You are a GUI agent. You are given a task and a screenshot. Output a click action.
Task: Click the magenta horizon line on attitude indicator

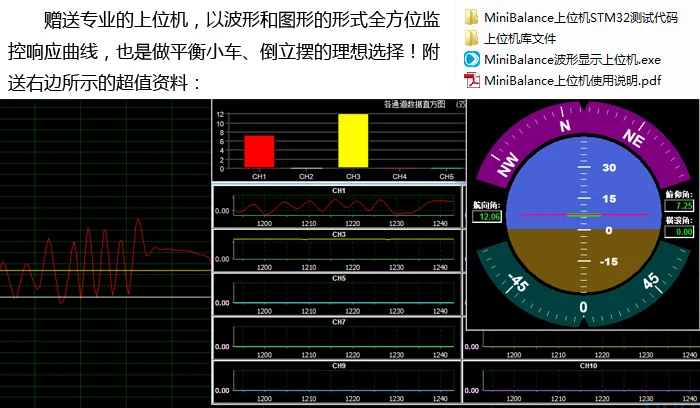pos(584,215)
